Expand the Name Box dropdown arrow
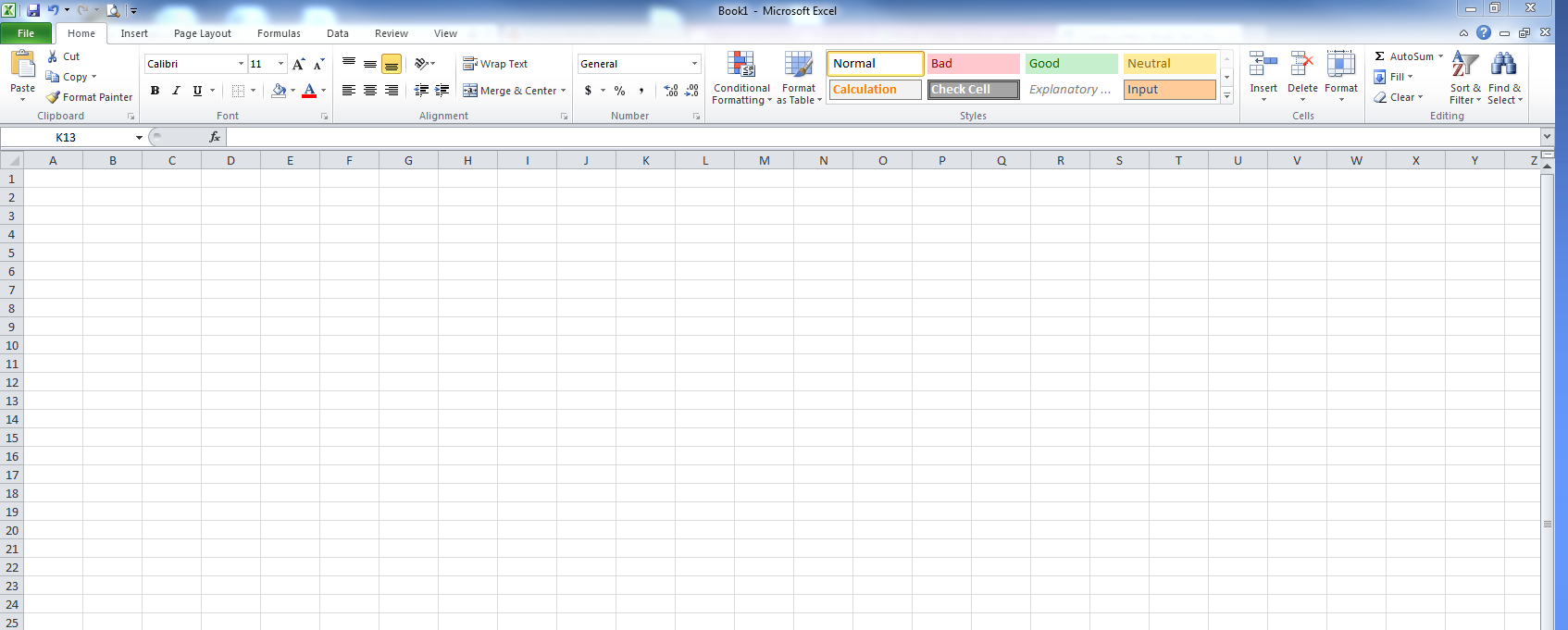Viewport: 1568px width, 630px height. 139,138
